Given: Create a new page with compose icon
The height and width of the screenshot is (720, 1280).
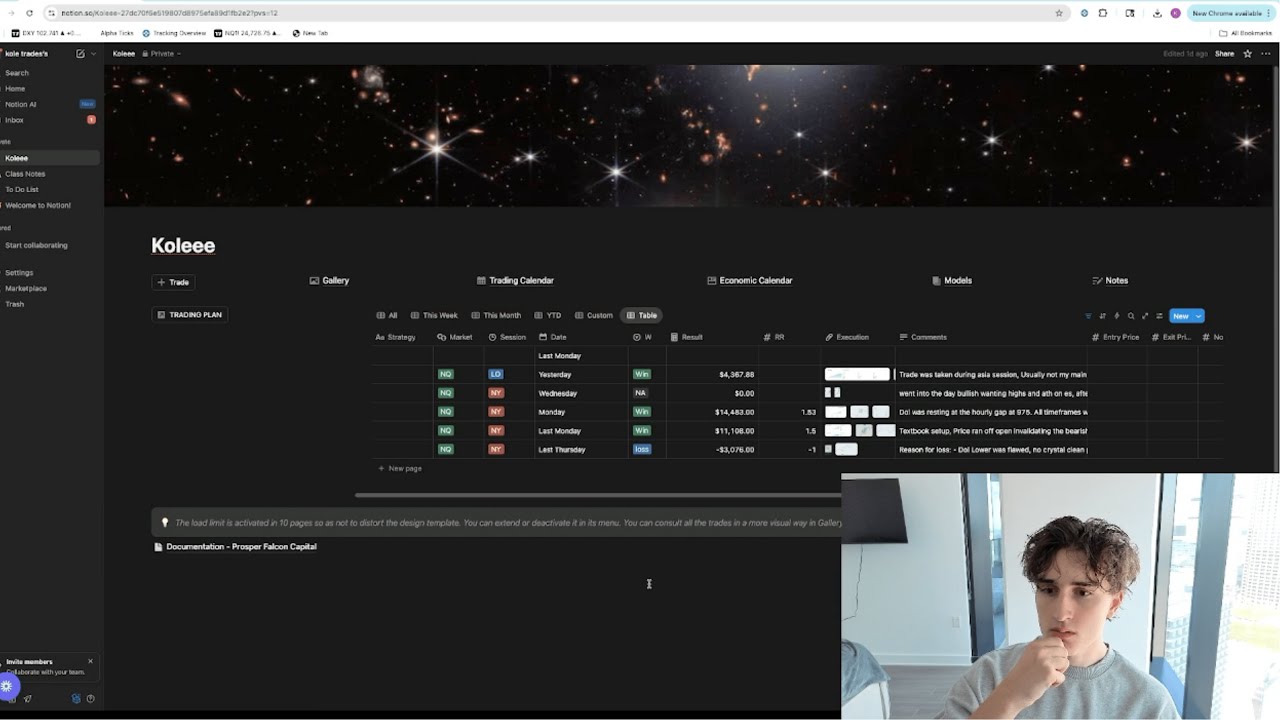Looking at the screenshot, I should 80,53.
